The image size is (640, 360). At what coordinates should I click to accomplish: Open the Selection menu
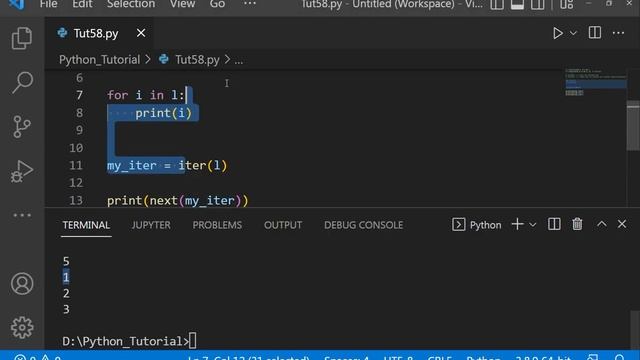(x=131, y=4)
